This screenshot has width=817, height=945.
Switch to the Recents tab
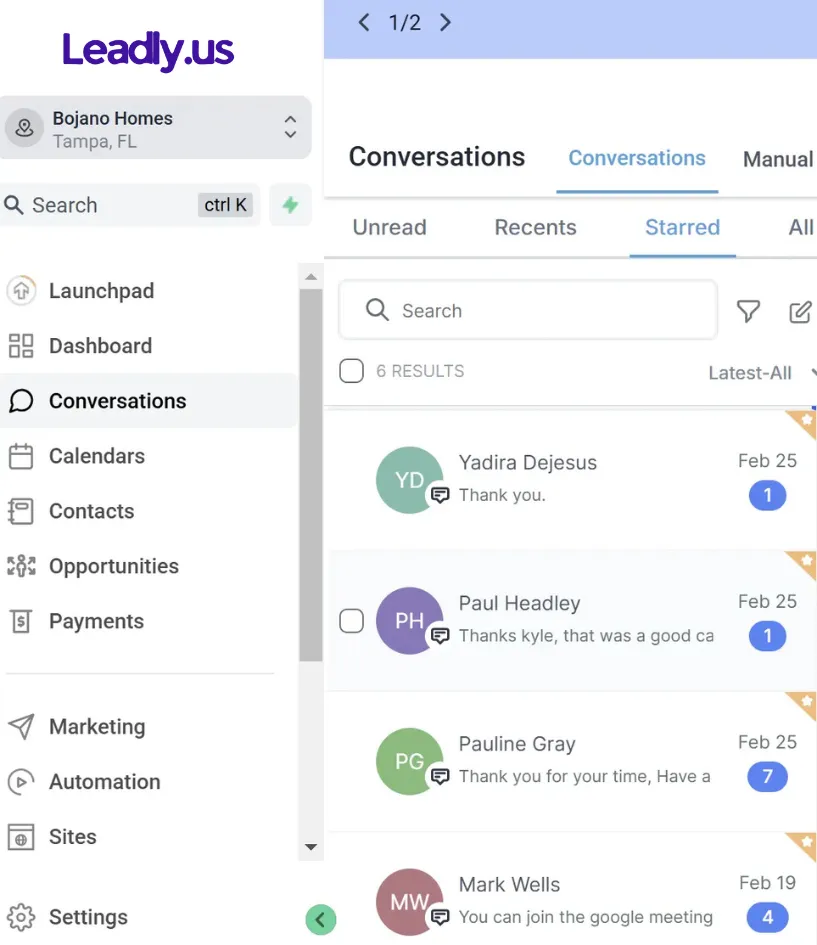(x=535, y=227)
